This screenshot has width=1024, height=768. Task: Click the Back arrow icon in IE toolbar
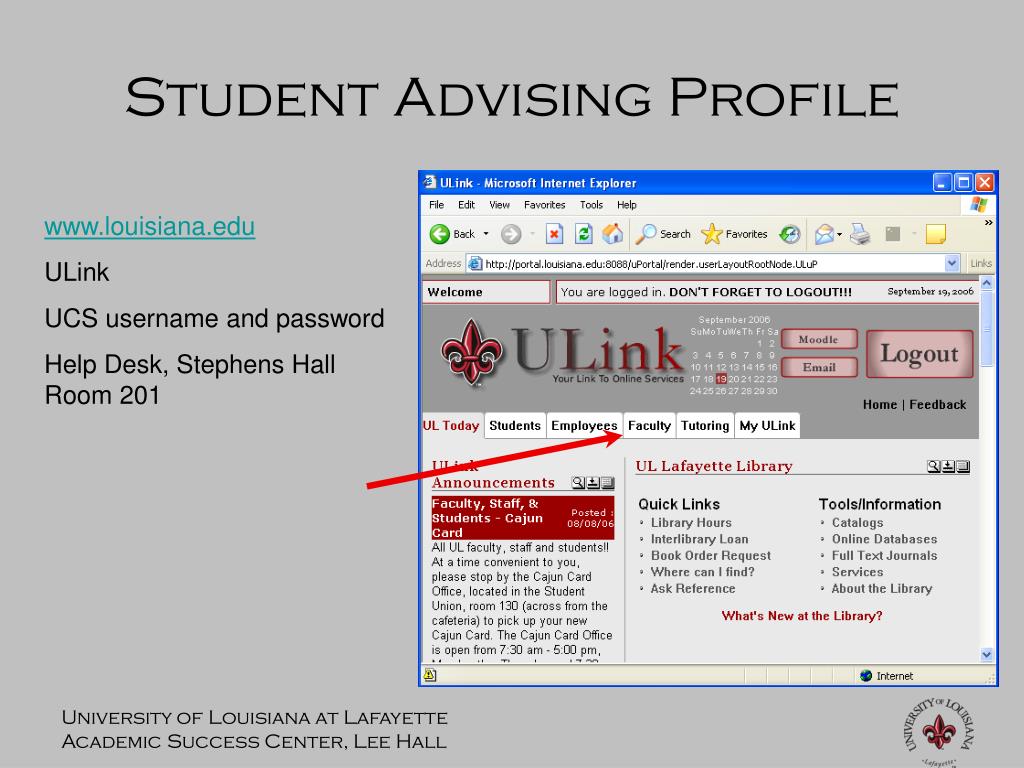coord(440,234)
